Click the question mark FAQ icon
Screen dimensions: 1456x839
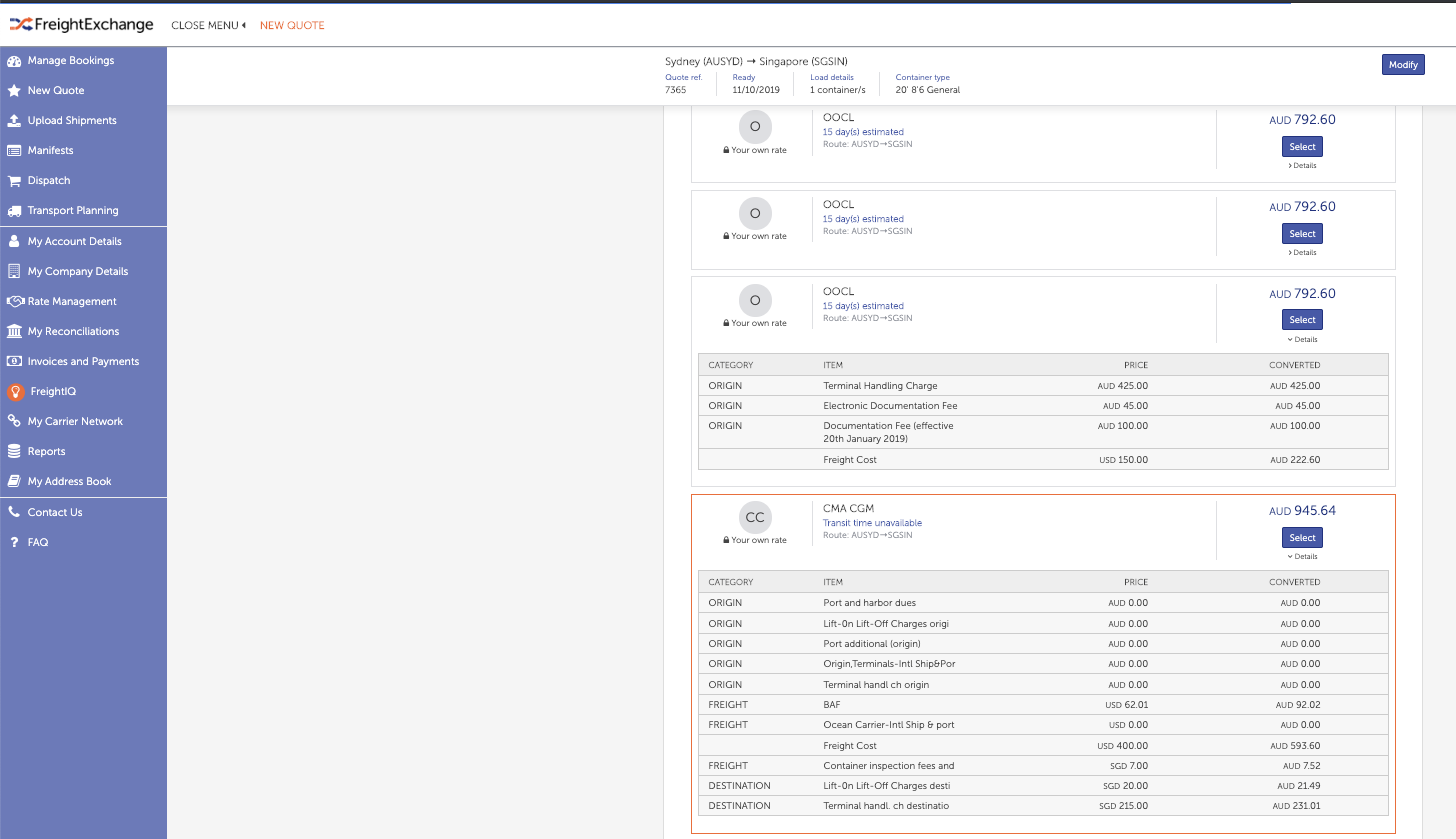click(x=14, y=542)
